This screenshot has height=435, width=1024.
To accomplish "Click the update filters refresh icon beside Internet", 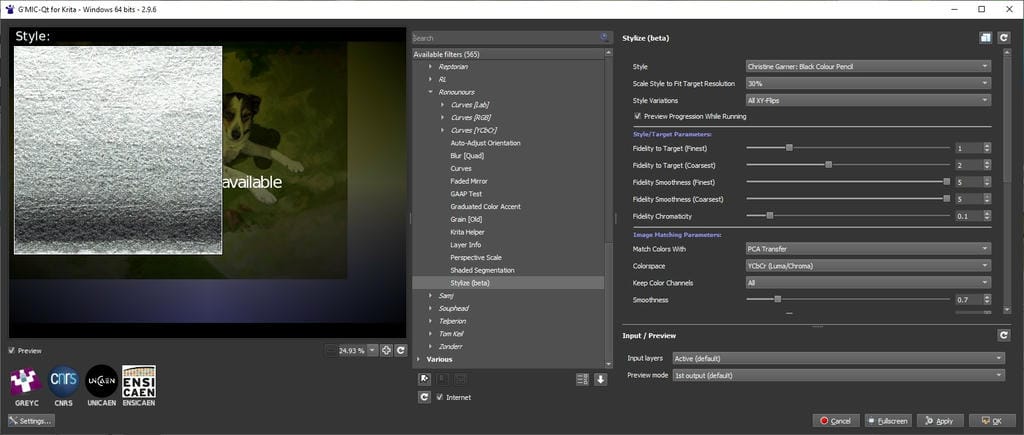I will coord(424,397).
